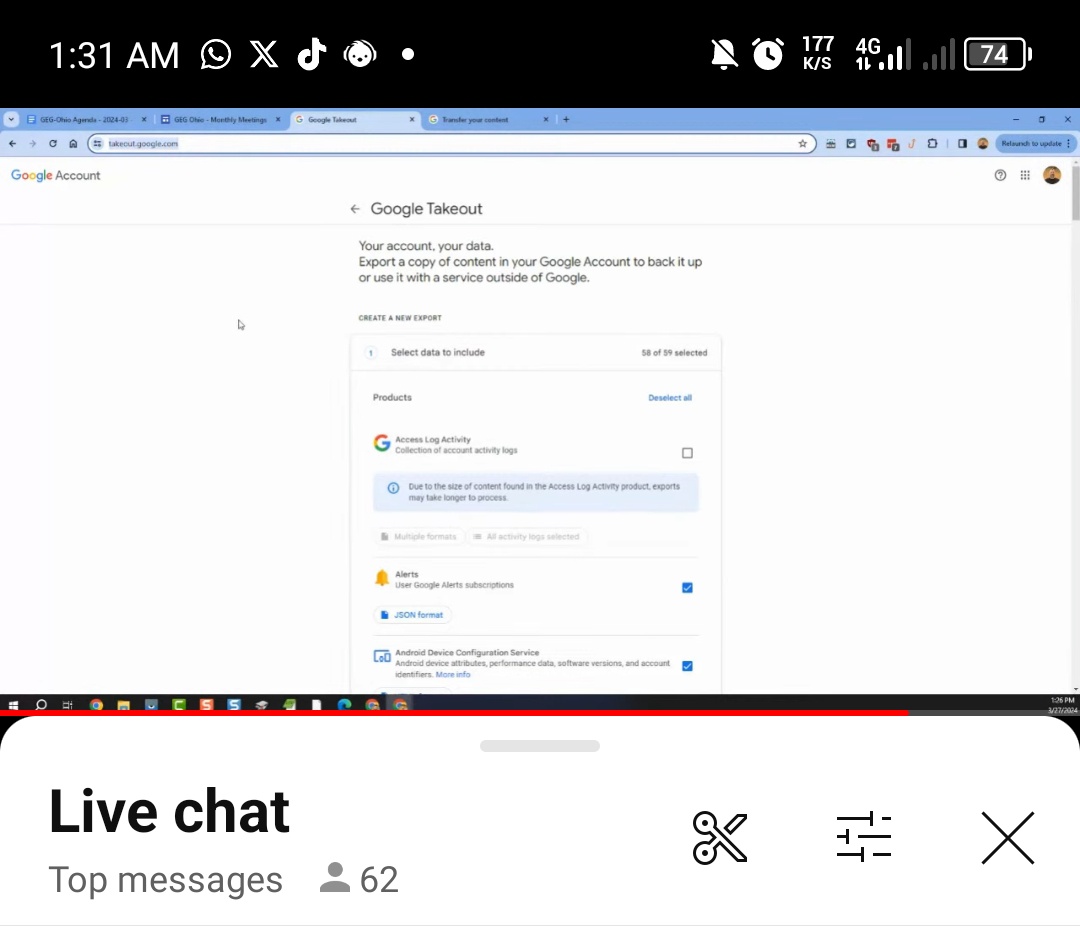The height and width of the screenshot is (926, 1080).
Task: Click Deselect all link
Action: (x=669, y=398)
